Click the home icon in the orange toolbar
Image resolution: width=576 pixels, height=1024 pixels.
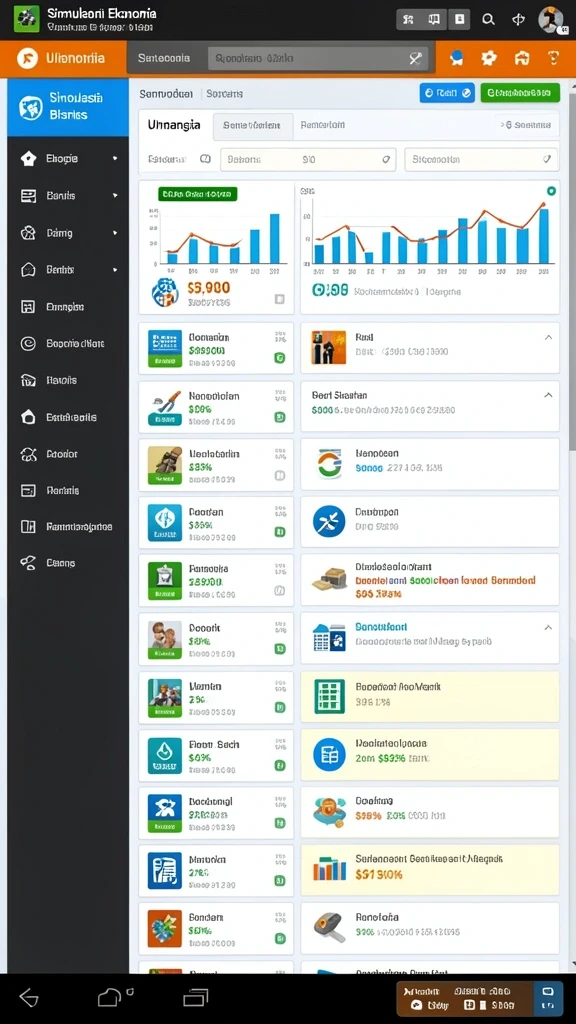(x=521, y=59)
